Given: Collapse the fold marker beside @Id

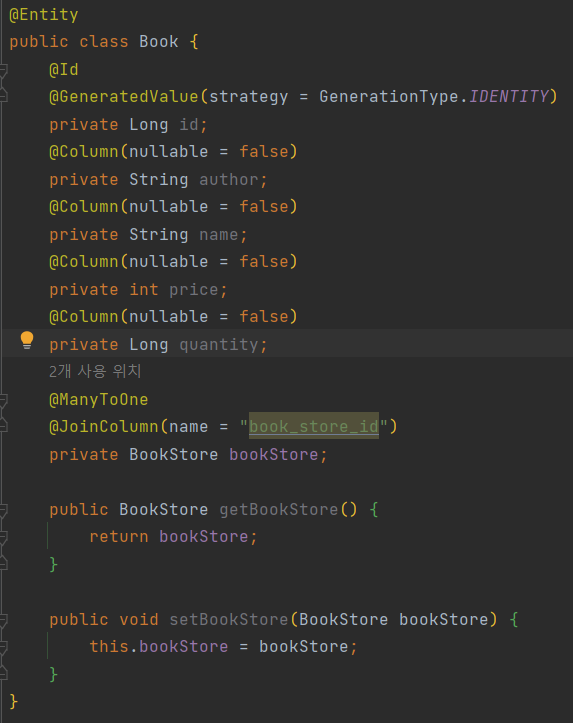Looking at the screenshot, I should (x=3, y=70).
